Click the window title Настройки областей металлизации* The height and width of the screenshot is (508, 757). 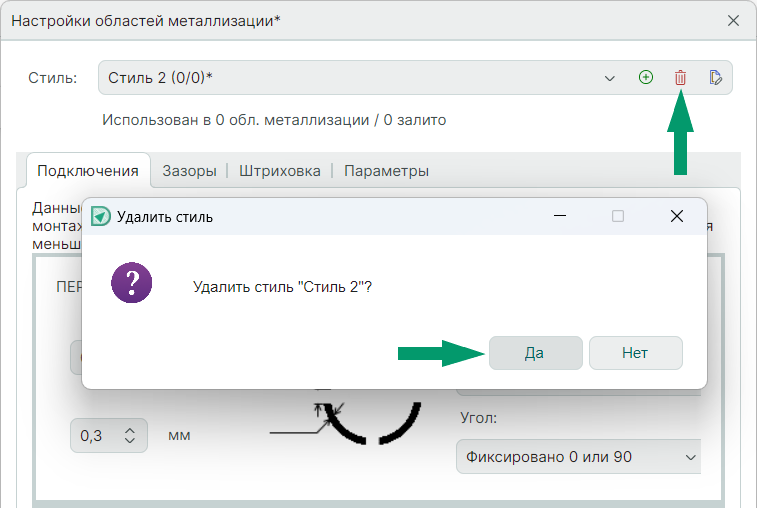point(146,21)
